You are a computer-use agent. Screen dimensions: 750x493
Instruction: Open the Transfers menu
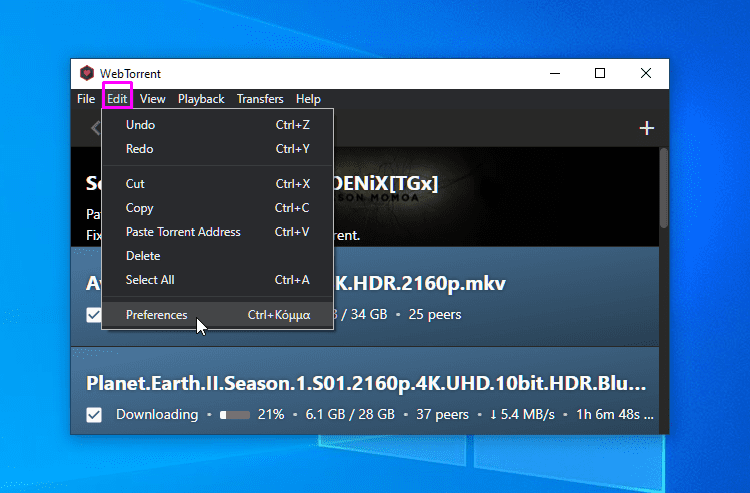(260, 99)
